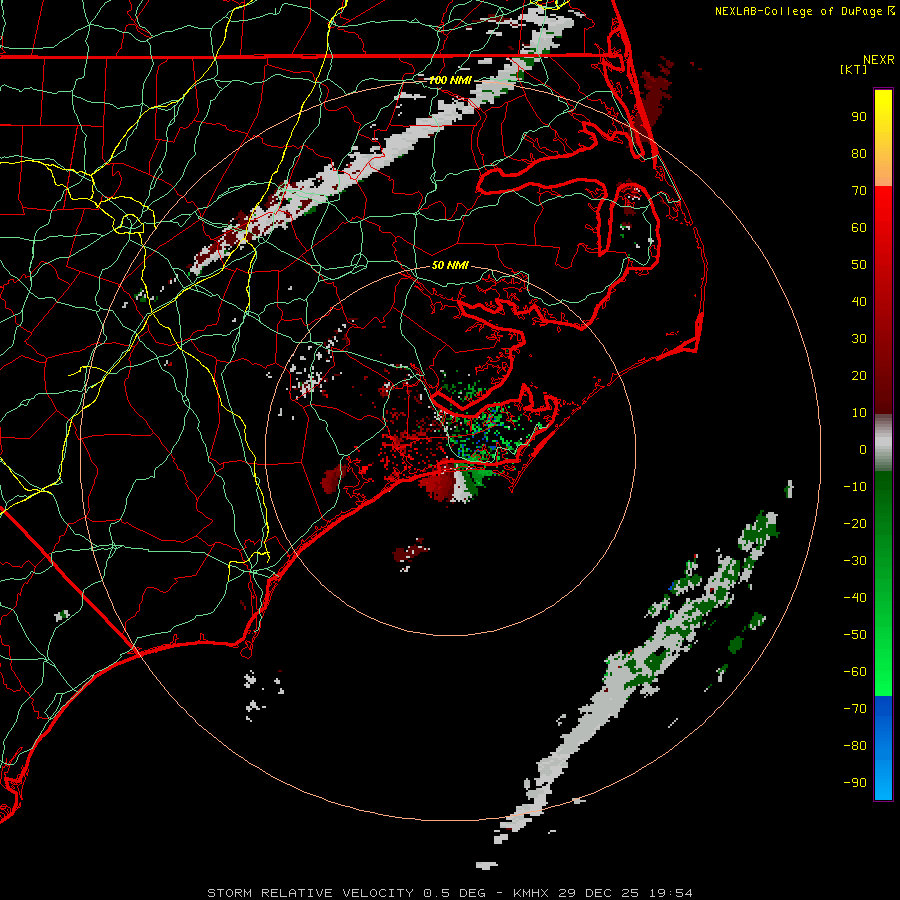Click the "0.5 DEG" tilt label in the caption
This screenshot has width=900, height=900.
pos(455,893)
